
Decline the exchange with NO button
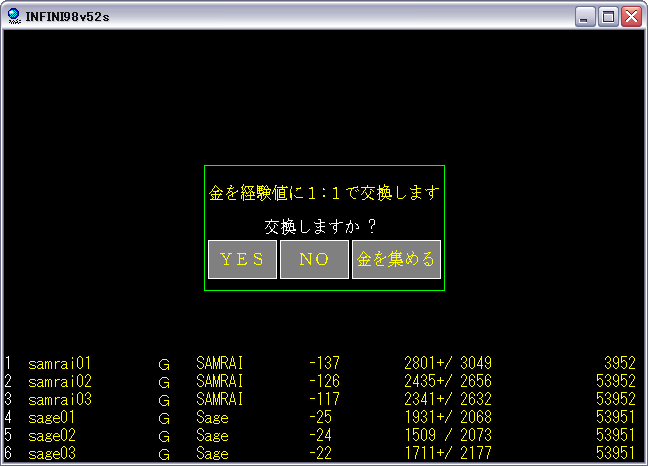pyautogui.click(x=314, y=259)
